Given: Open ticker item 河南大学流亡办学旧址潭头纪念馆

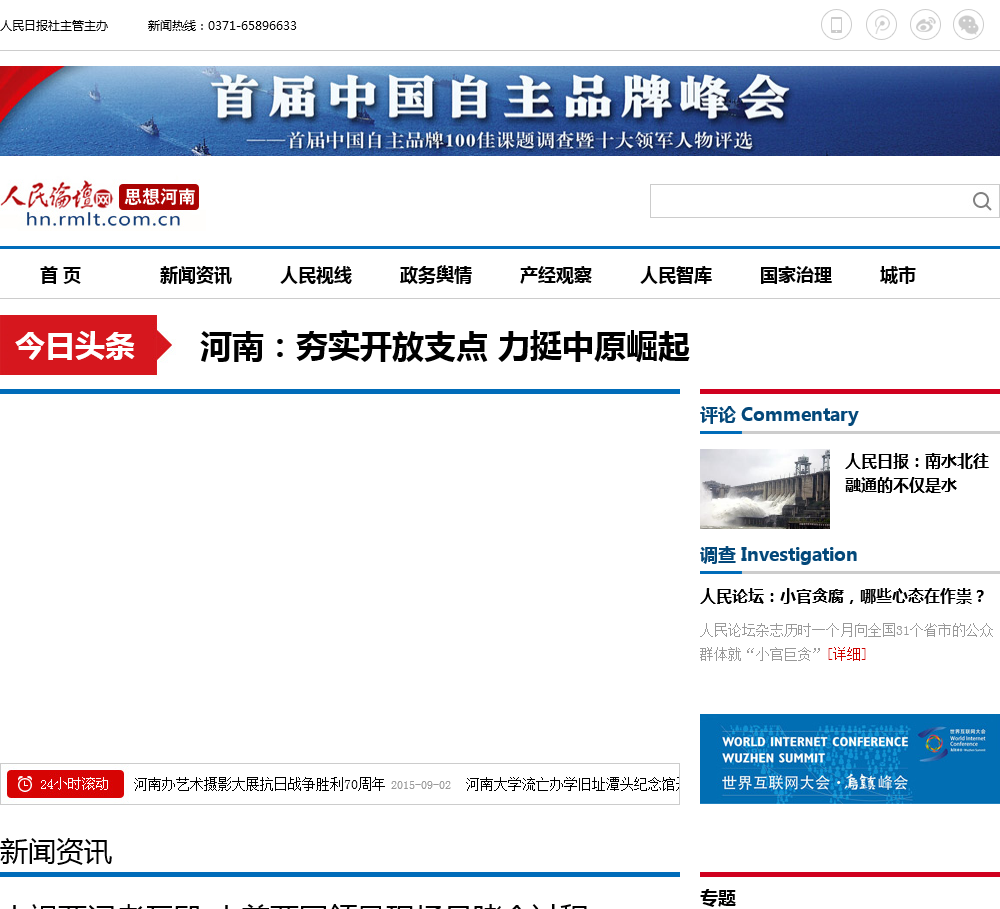Looking at the screenshot, I should [572, 784].
